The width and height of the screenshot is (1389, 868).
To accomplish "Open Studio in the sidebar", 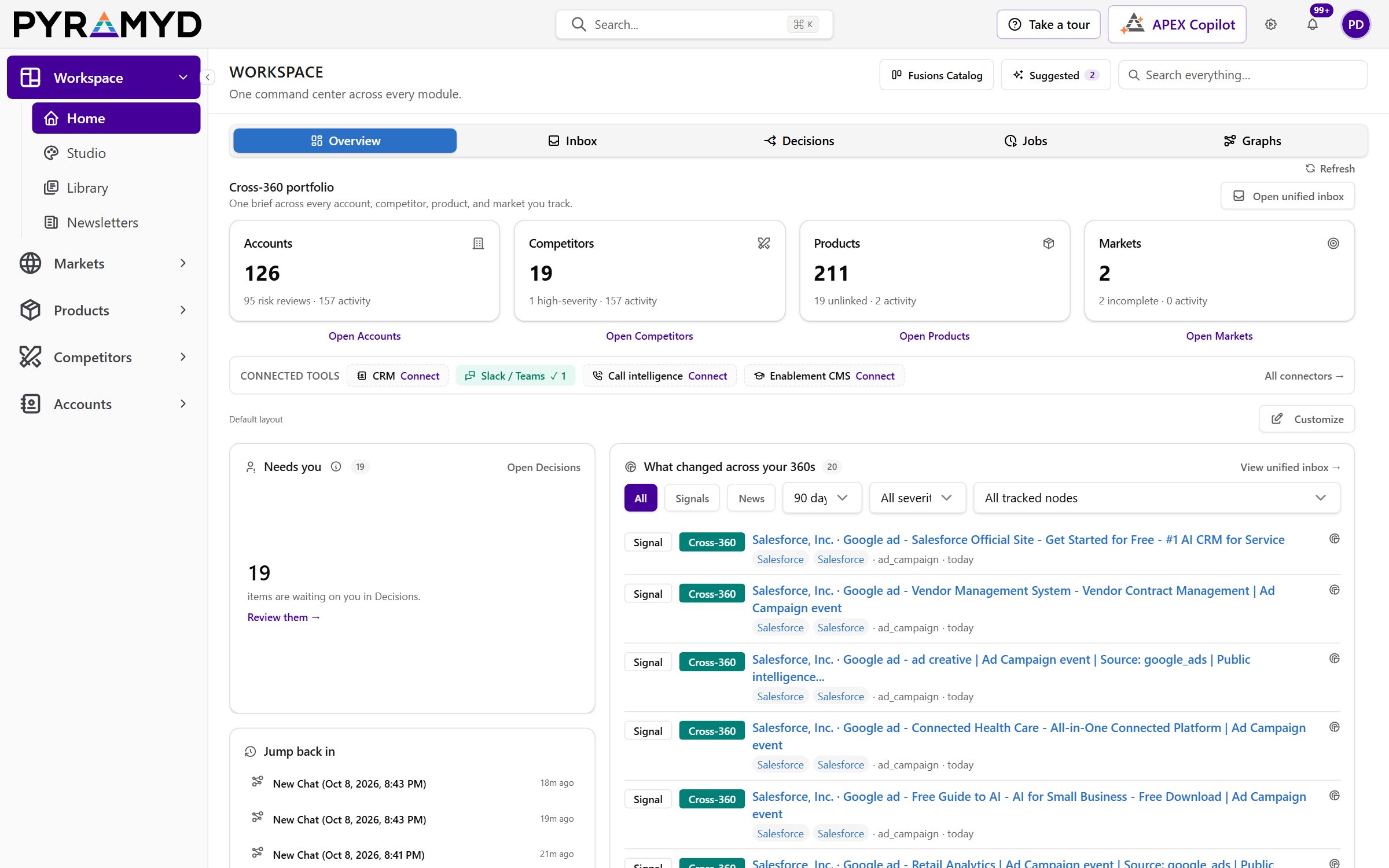I will (116, 153).
